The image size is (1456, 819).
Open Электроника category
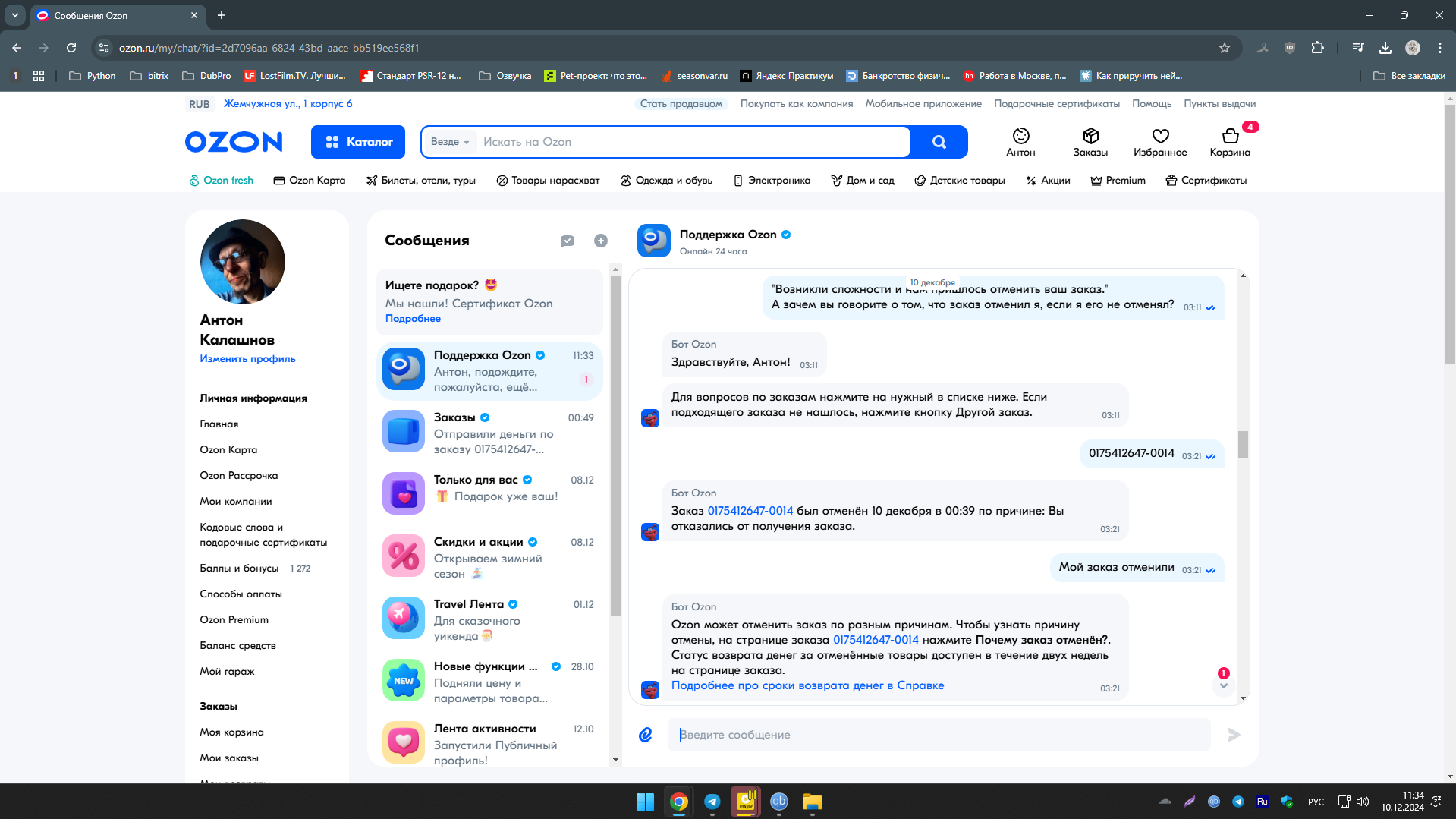(x=772, y=181)
